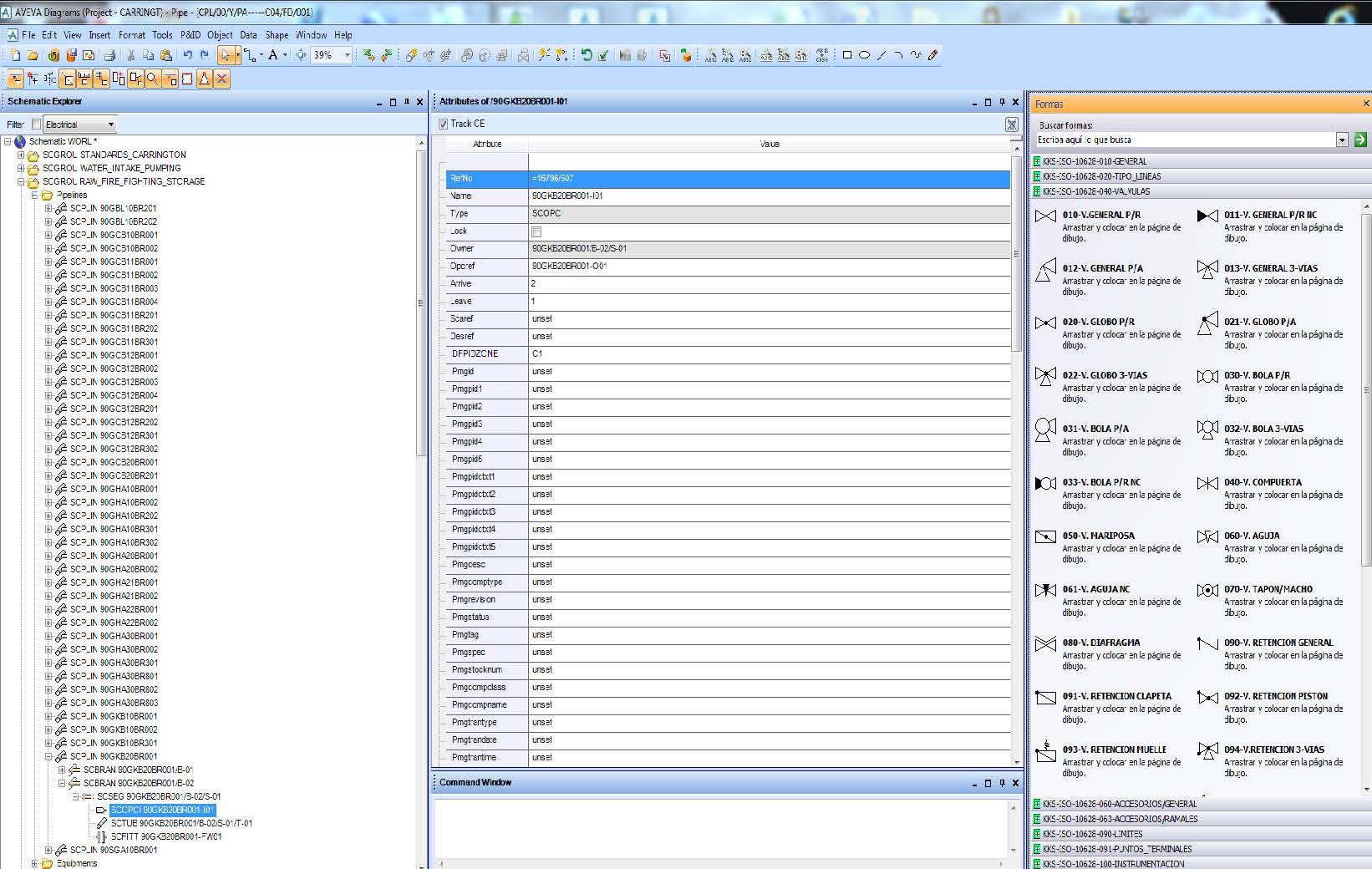This screenshot has height=869, width=1372.
Task: Select SCPLIN 90GBL10BR201 in the tree
Action: (x=114, y=208)
